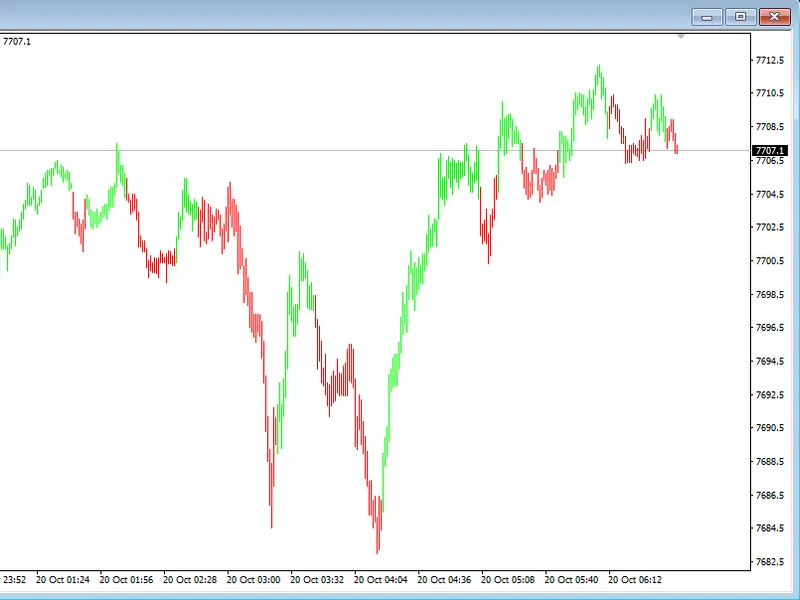Click the 7682.5 price scale label
The image size is (800, 600).
tap(770, 562)
